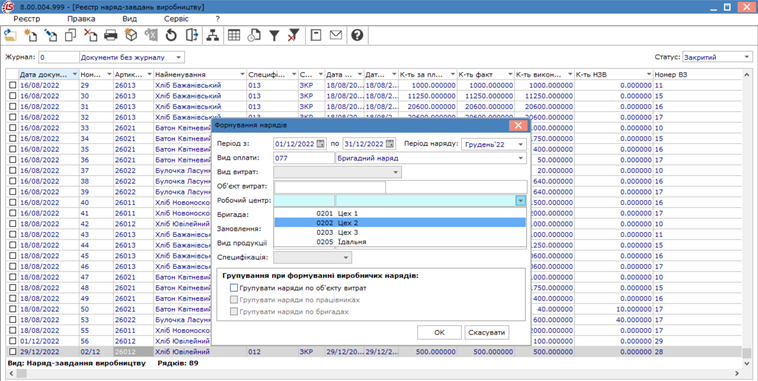Check the row checkbox for document 56
Screen dimensions: 758x381
pos(13,341)
